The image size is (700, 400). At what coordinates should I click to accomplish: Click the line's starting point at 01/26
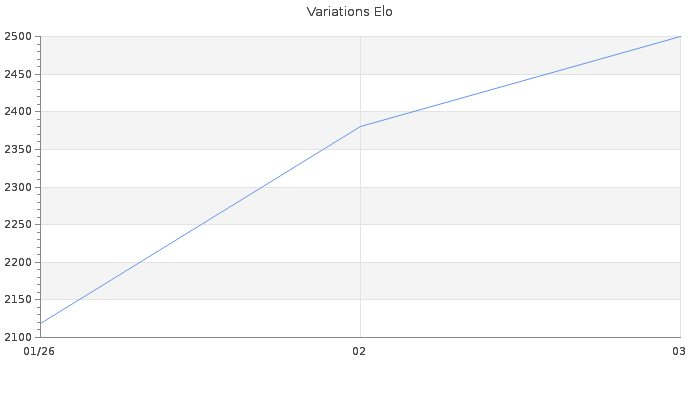[x=41, y=323]
